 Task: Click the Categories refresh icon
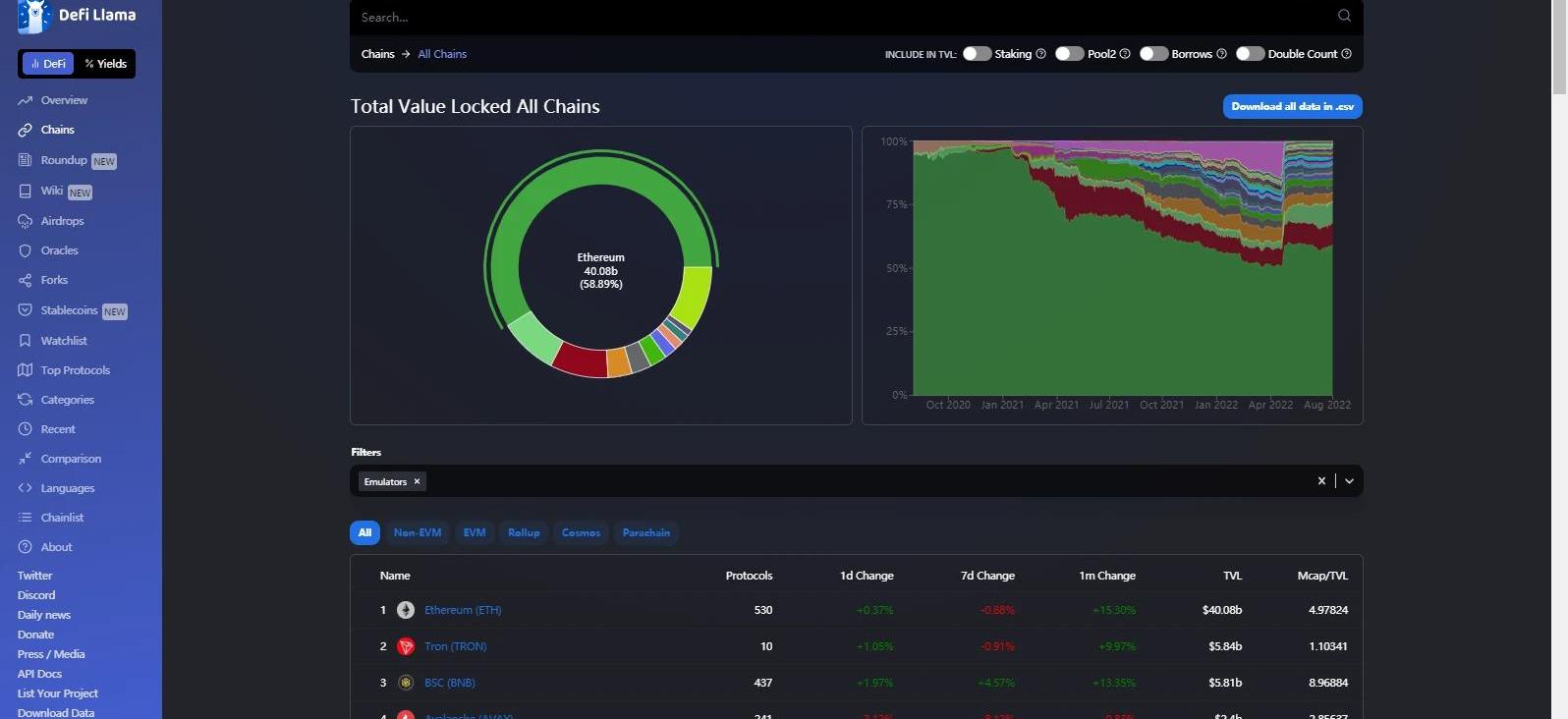pos(26,400)
